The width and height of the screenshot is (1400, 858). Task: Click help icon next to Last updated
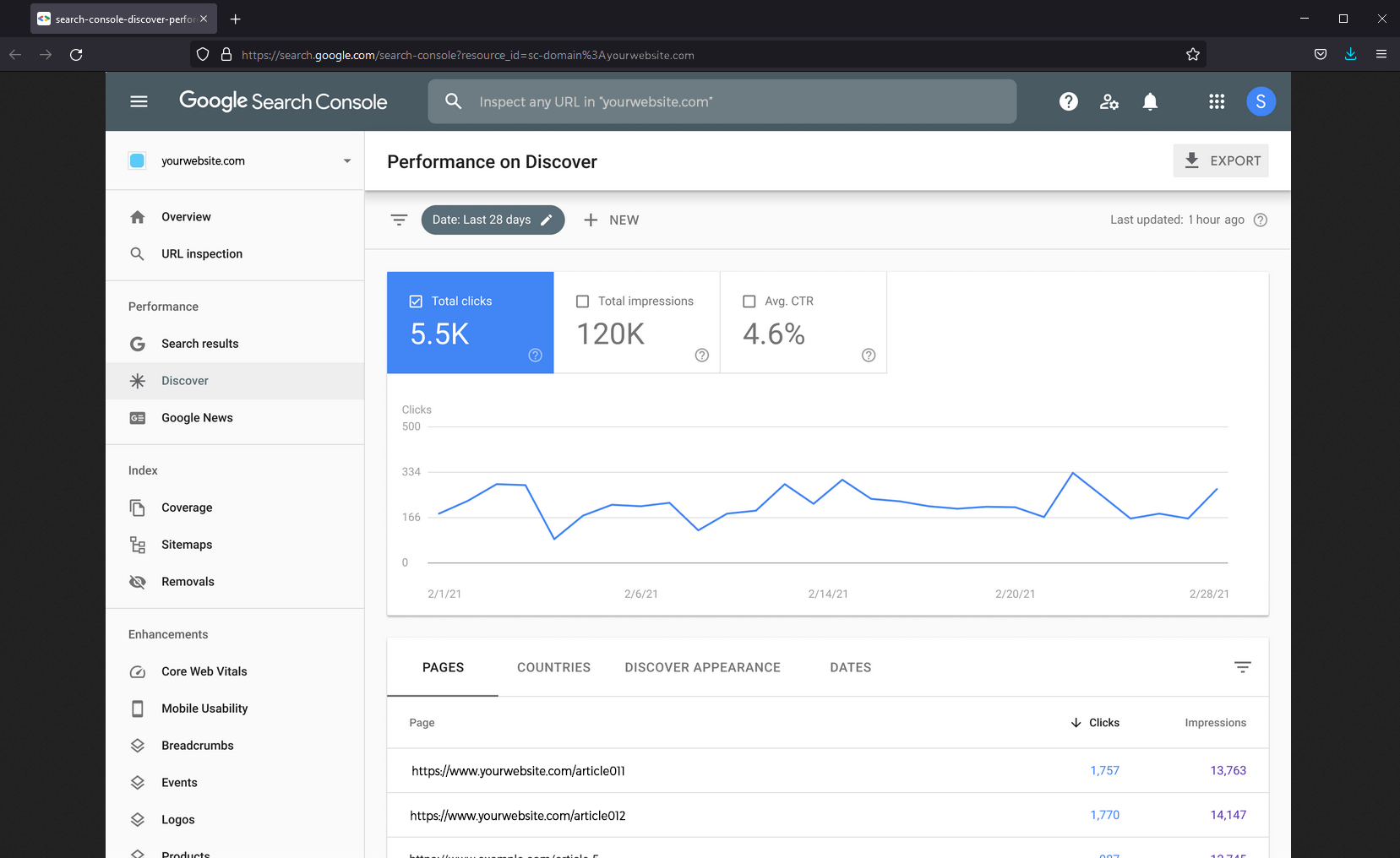(x=1260, y=220)
